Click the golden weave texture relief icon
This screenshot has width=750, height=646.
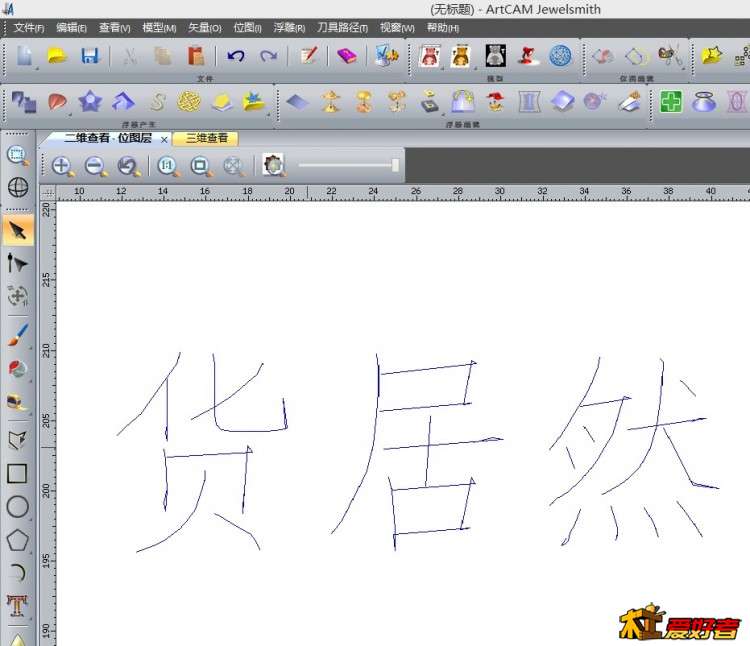pyautogui.click(x=189, y=101)
